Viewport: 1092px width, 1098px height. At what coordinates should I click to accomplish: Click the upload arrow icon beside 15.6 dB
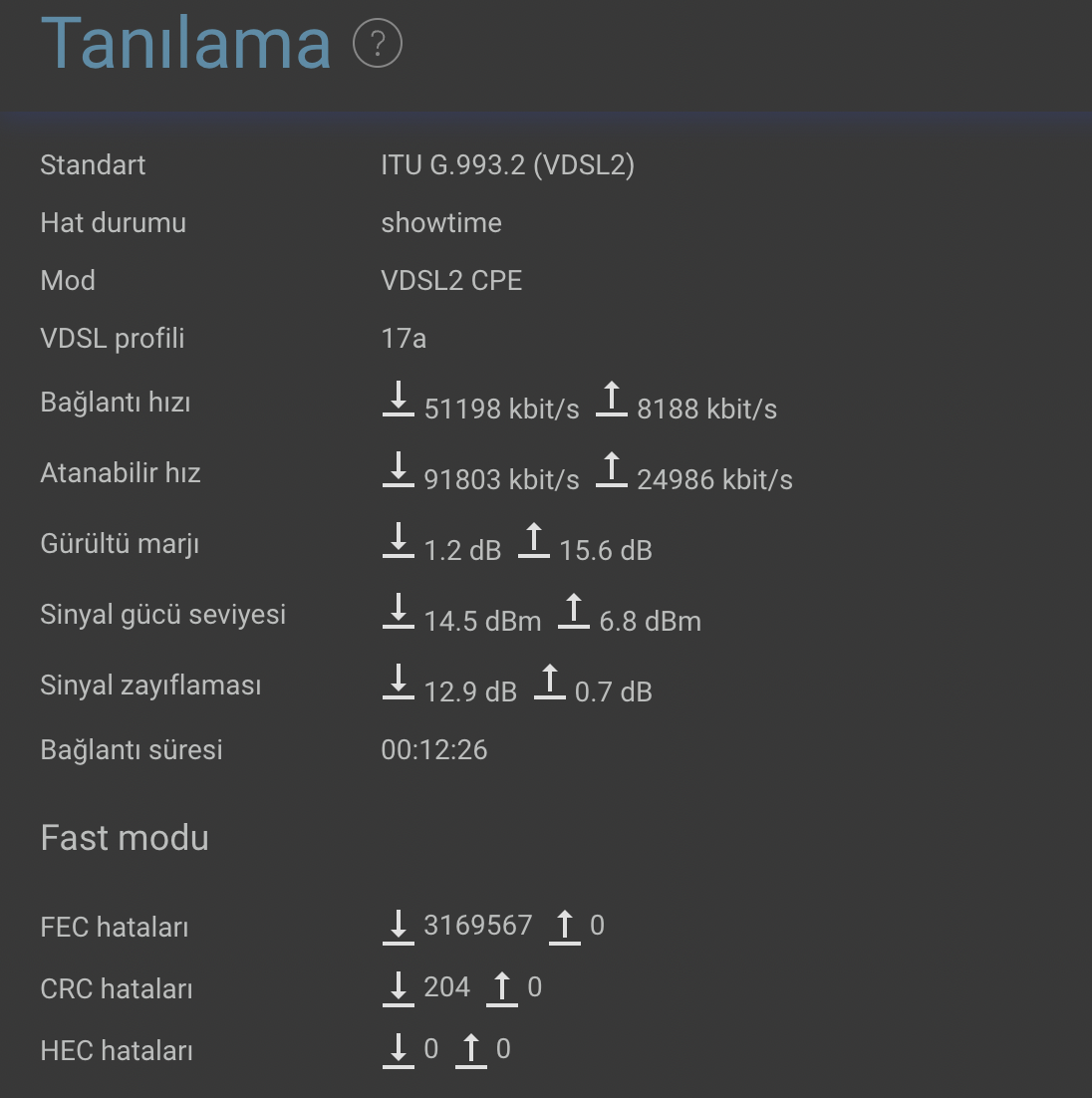click(x=534, y=541)
